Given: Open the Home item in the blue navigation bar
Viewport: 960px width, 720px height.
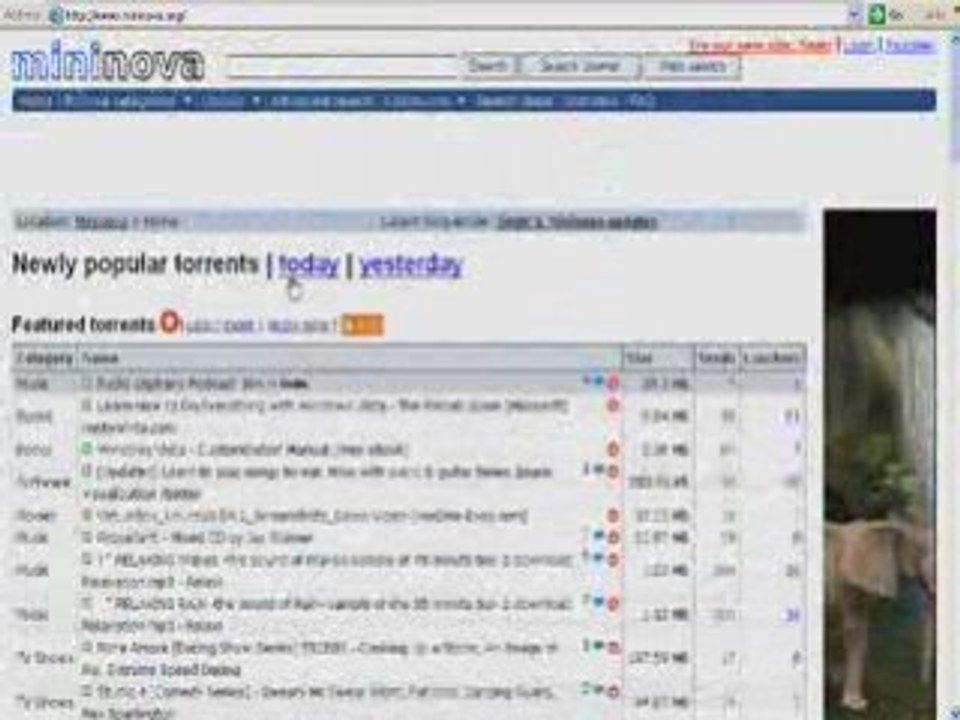Looking at the screenshot, I should [34, 101].
